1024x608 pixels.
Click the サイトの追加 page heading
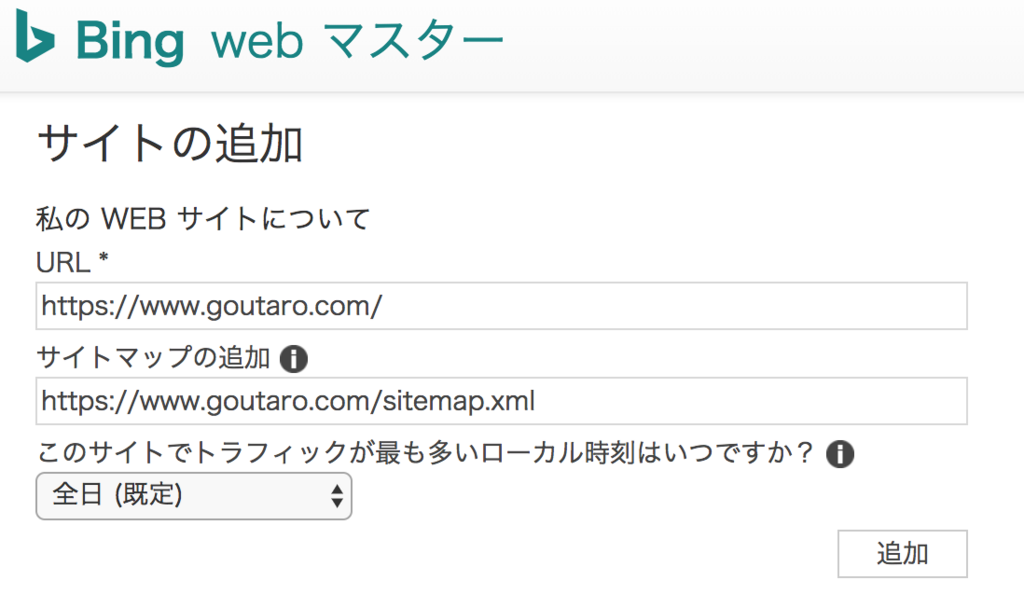point(170,143)
